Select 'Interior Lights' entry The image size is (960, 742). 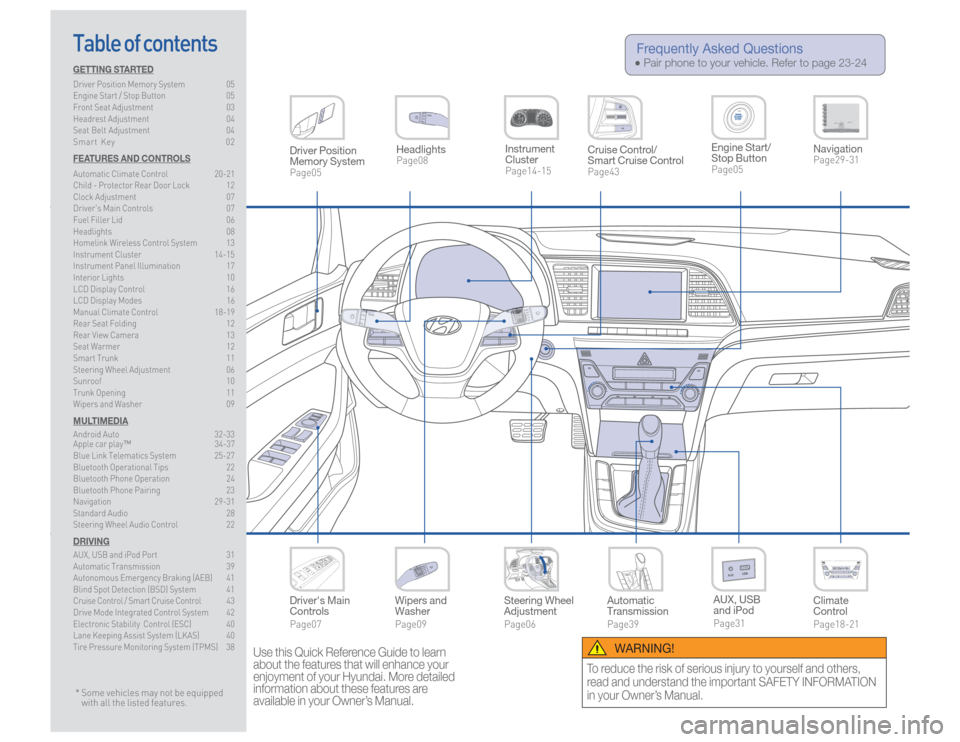point(154,277)
